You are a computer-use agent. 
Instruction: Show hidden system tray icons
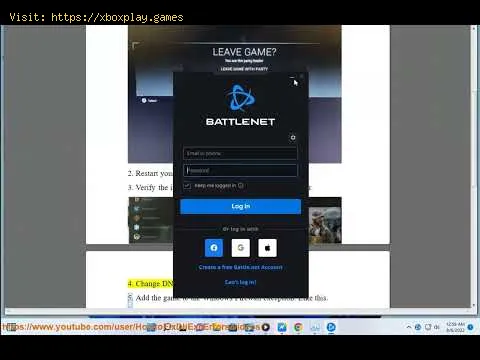409,327
